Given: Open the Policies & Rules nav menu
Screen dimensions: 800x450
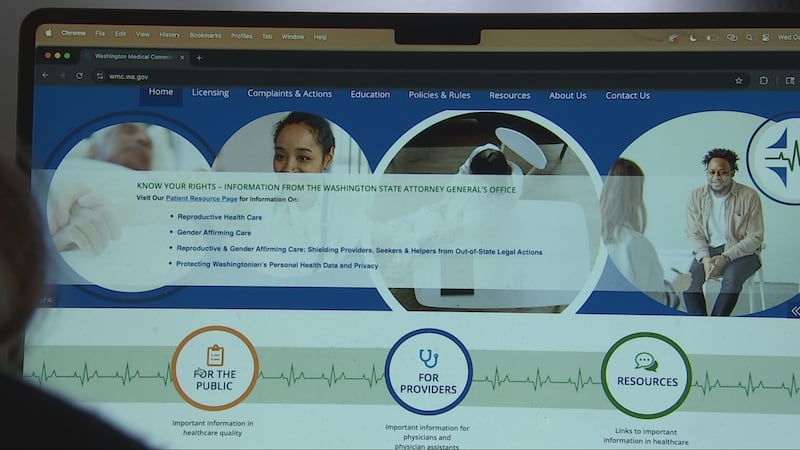Looking at the screenshot, I should click(439, 95).
